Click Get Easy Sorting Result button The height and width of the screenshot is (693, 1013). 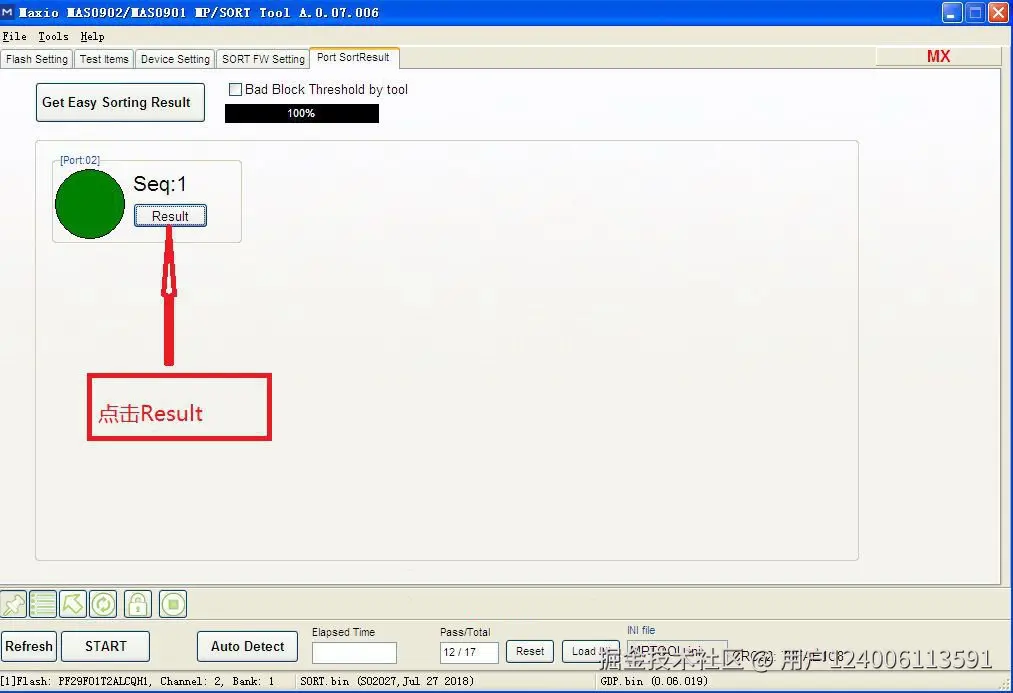[x=120, y=102]
